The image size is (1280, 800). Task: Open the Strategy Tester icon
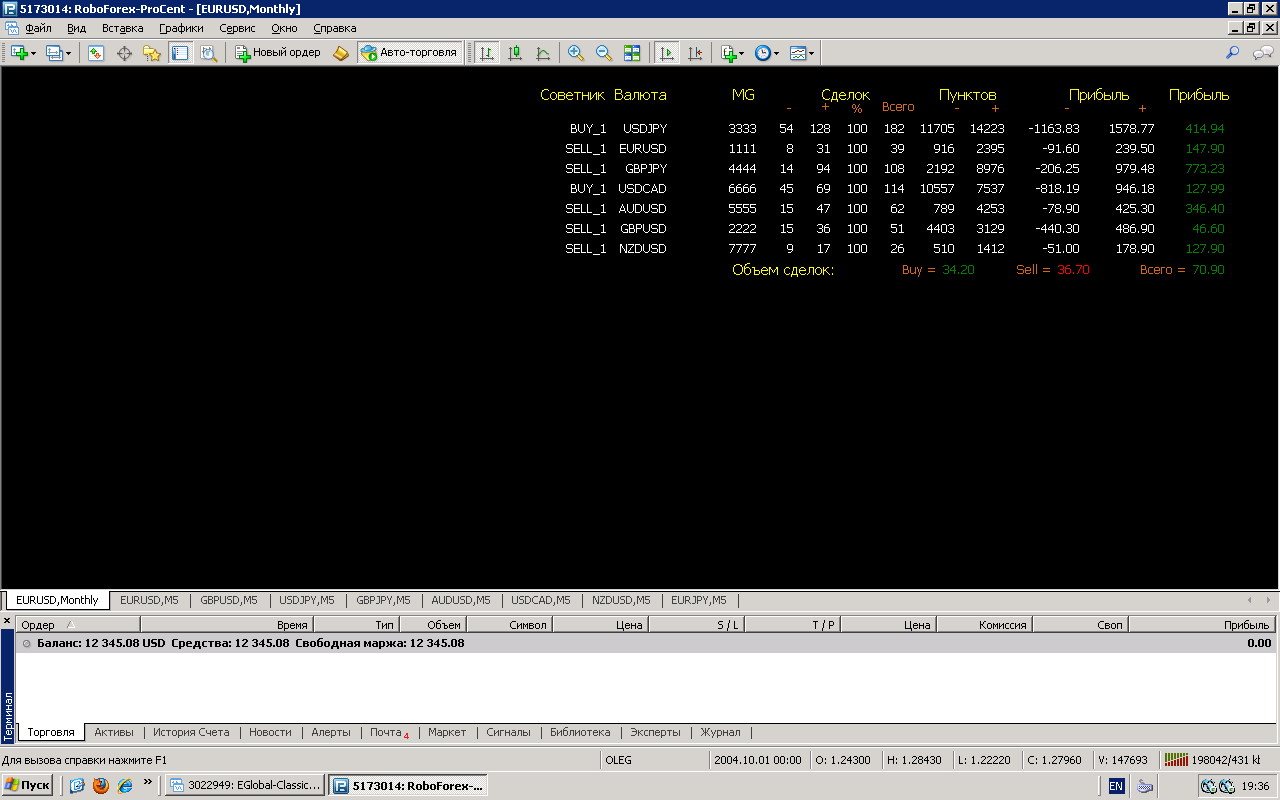coord(208,53)
